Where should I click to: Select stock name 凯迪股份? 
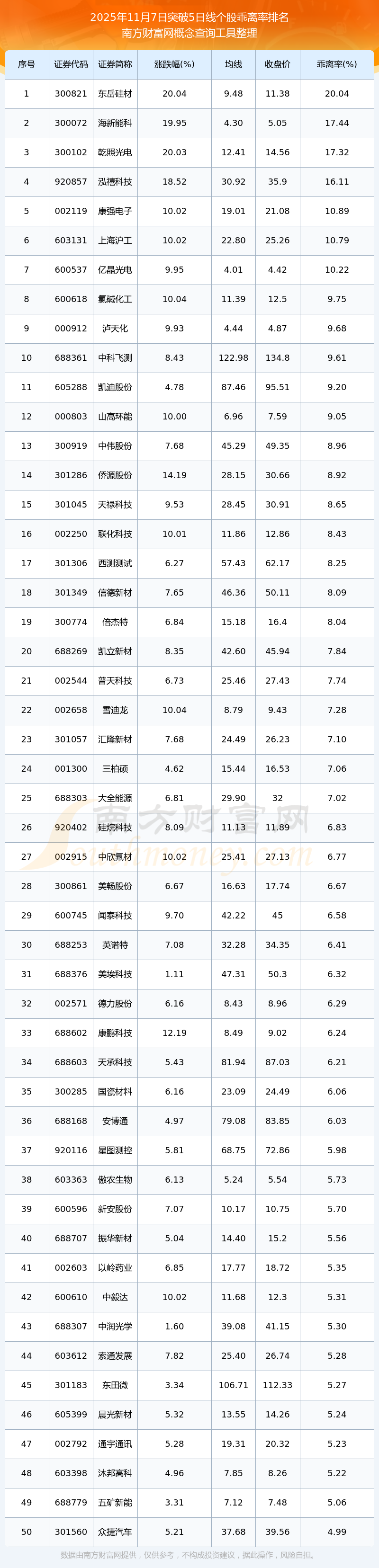[x=115, y=387]
